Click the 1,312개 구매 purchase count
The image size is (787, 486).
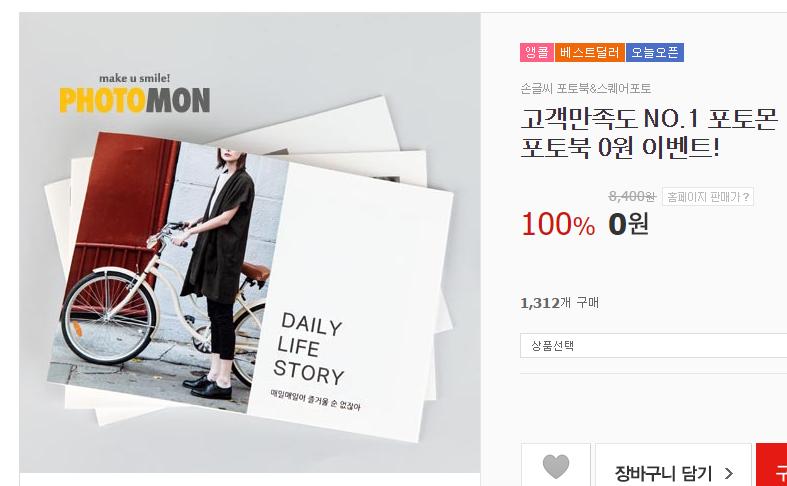[559, 303]
